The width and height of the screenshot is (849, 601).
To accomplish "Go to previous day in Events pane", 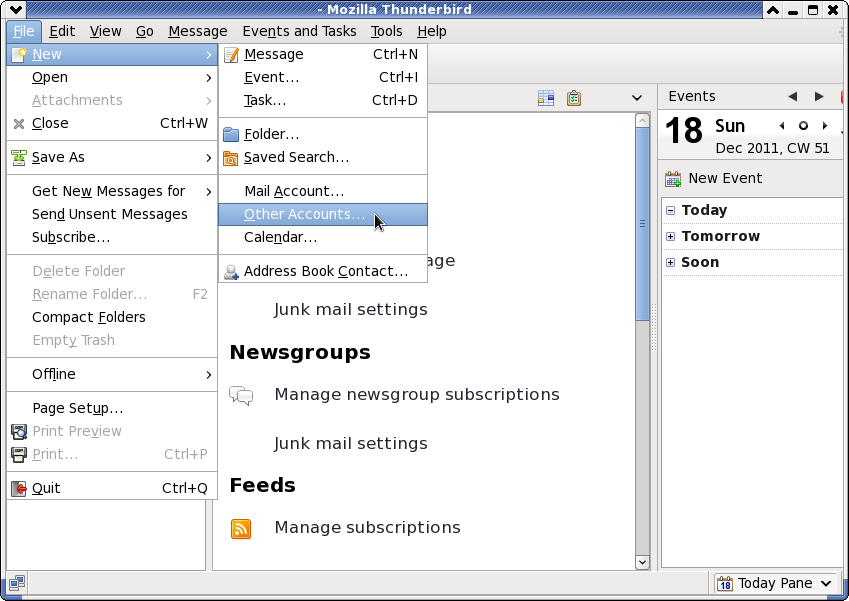I will point(782,126).
